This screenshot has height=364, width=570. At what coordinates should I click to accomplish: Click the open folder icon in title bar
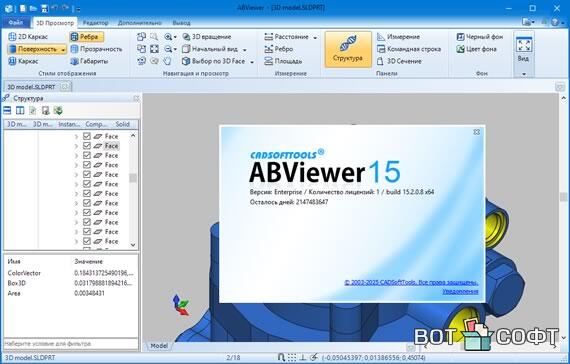point(33,8)
